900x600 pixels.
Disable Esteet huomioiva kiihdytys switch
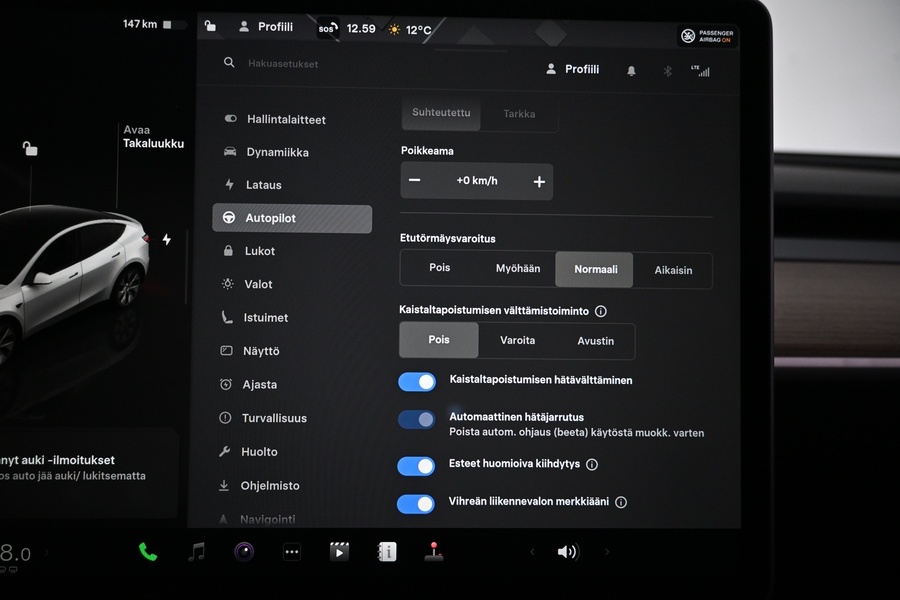tap(417, 466)
